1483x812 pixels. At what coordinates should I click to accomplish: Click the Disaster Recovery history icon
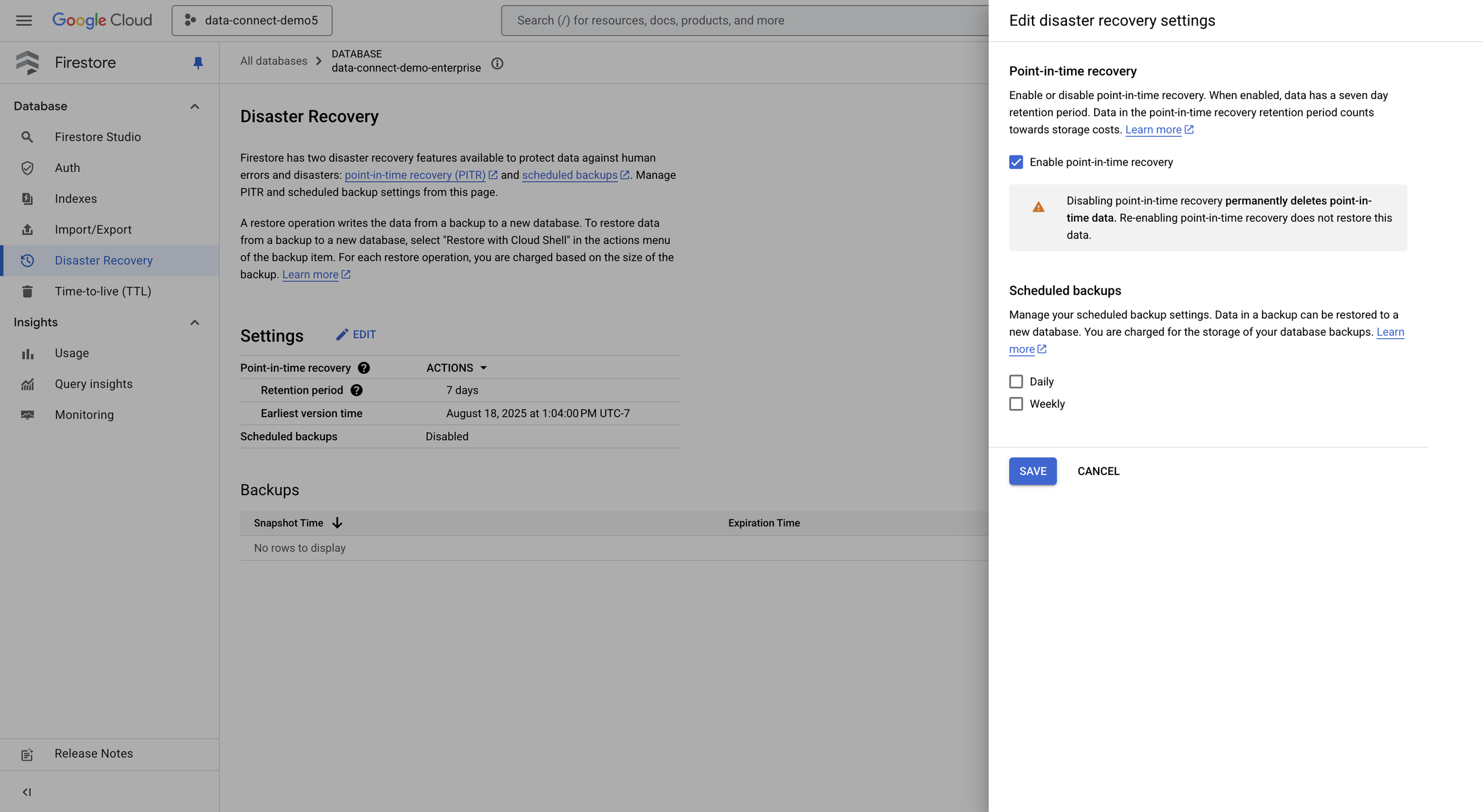click(x=27, y=261)
